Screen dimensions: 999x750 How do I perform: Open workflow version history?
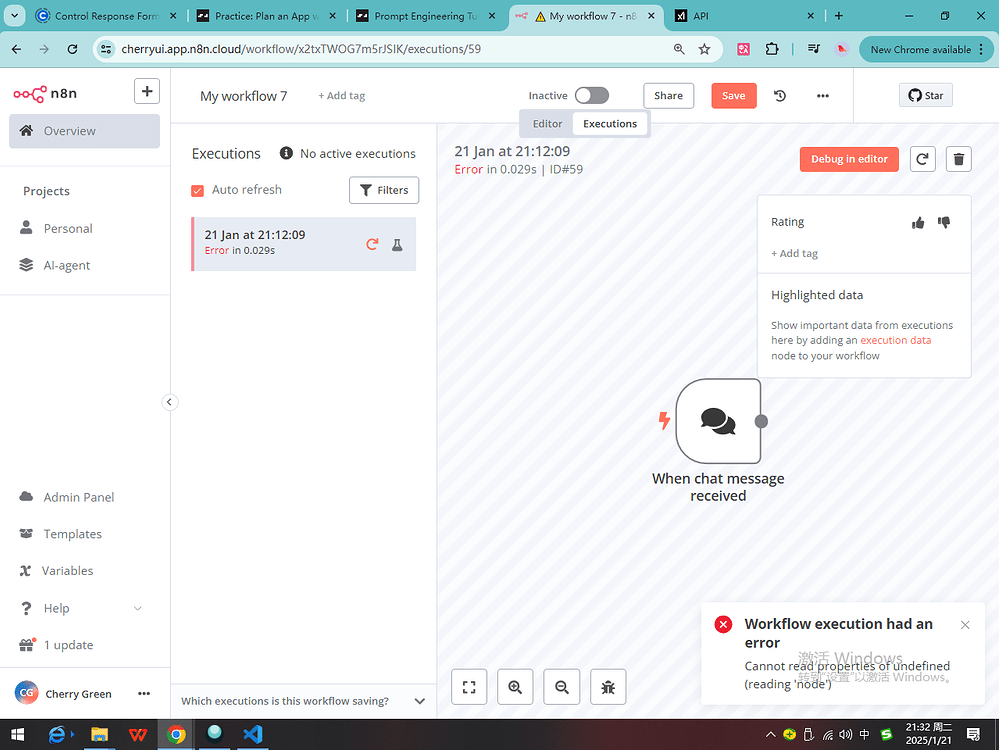(779, 95)
